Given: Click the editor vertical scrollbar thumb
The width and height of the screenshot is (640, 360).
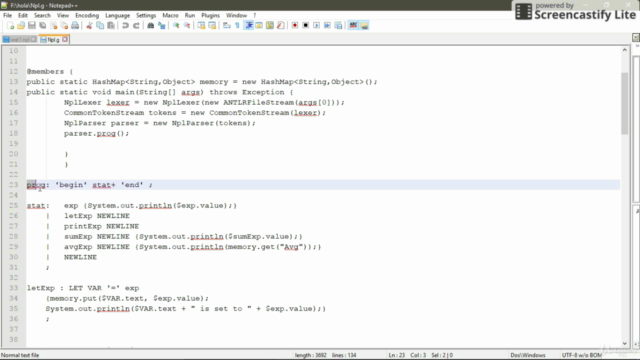Looking at the screenshot, I should pos(624,103).
